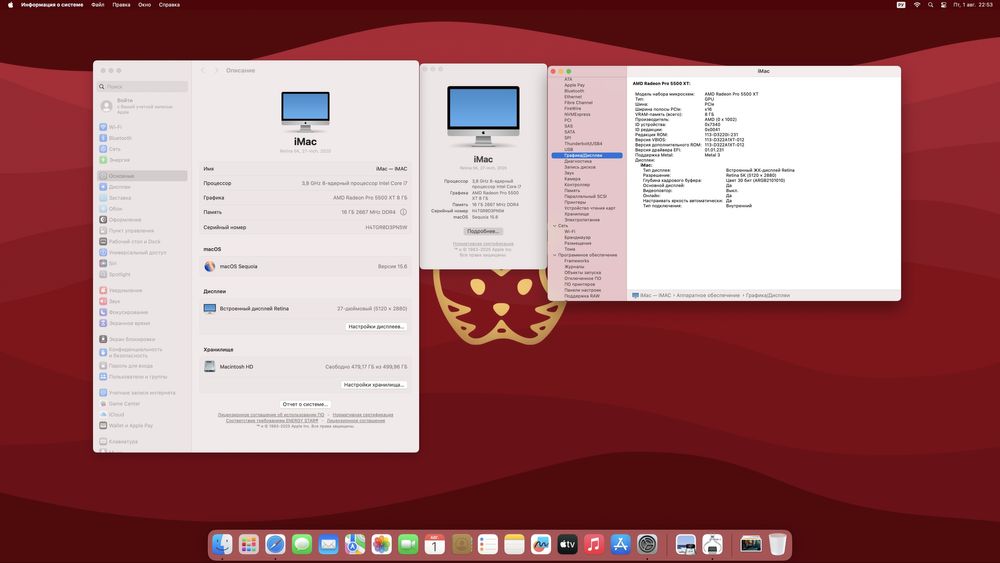Click Настройки дисплеев button
1000x563 pixels.
click(376, 326)
